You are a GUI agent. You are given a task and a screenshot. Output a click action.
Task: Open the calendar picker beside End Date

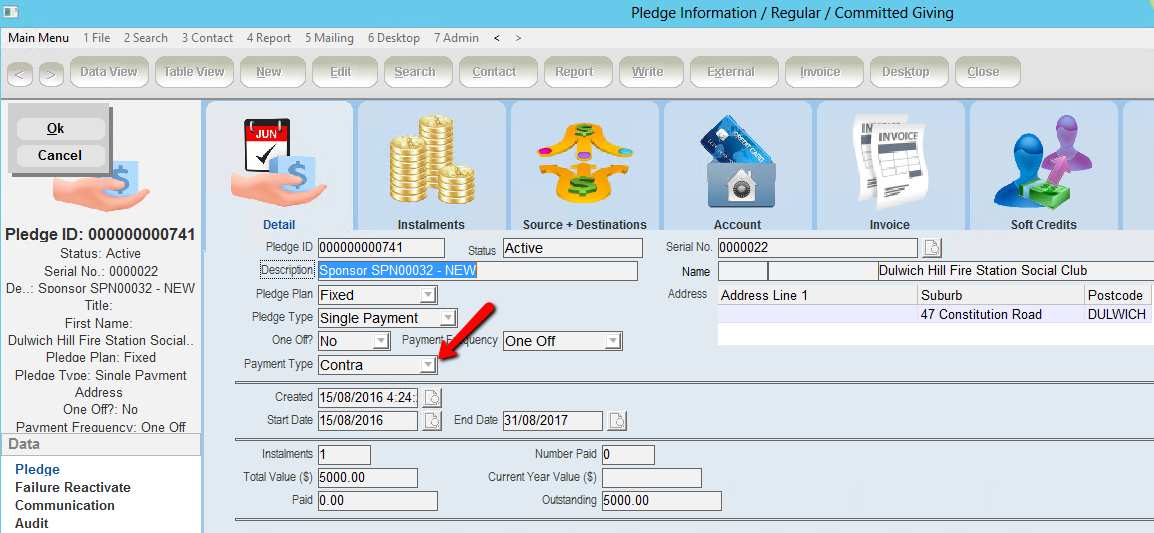617,421
